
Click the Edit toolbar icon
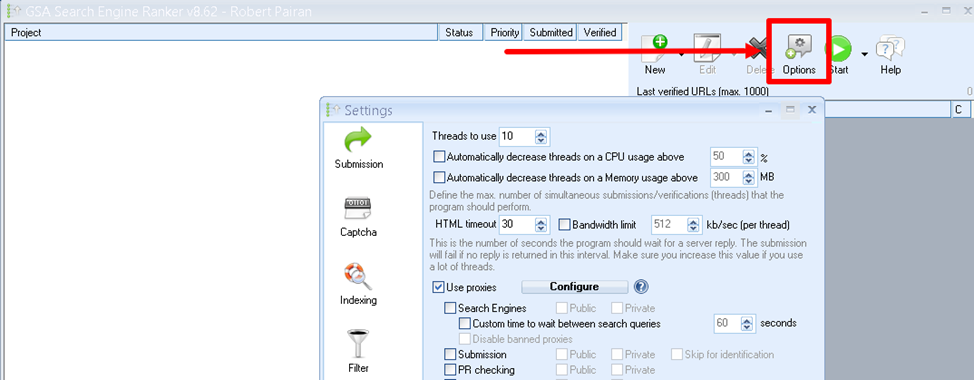[x=707, y=49]
